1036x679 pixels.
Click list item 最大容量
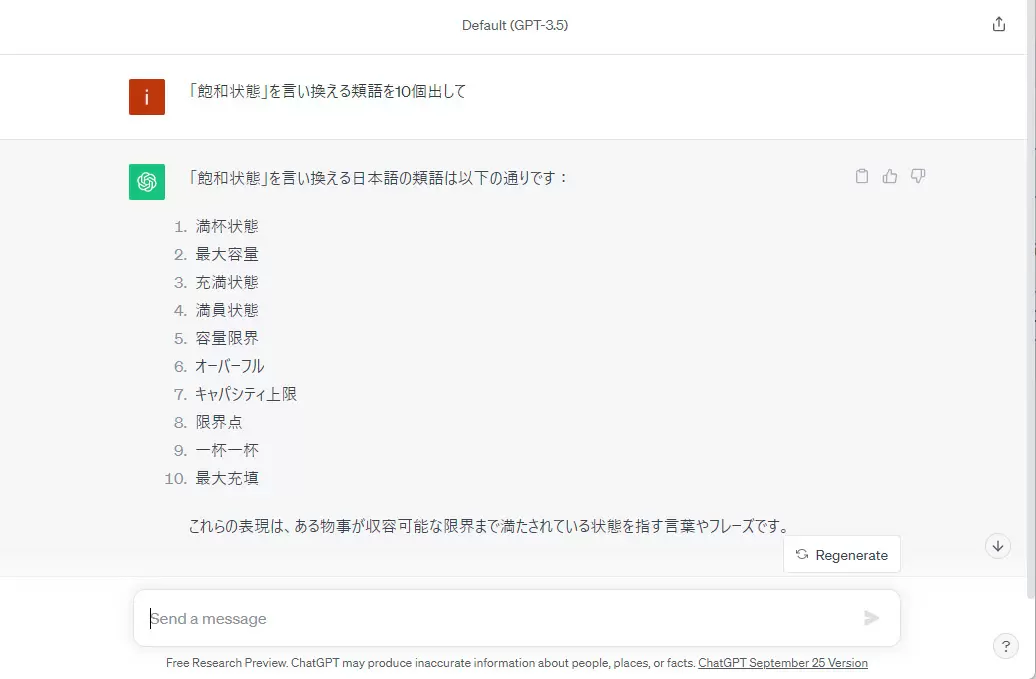(x=227, y=254)
